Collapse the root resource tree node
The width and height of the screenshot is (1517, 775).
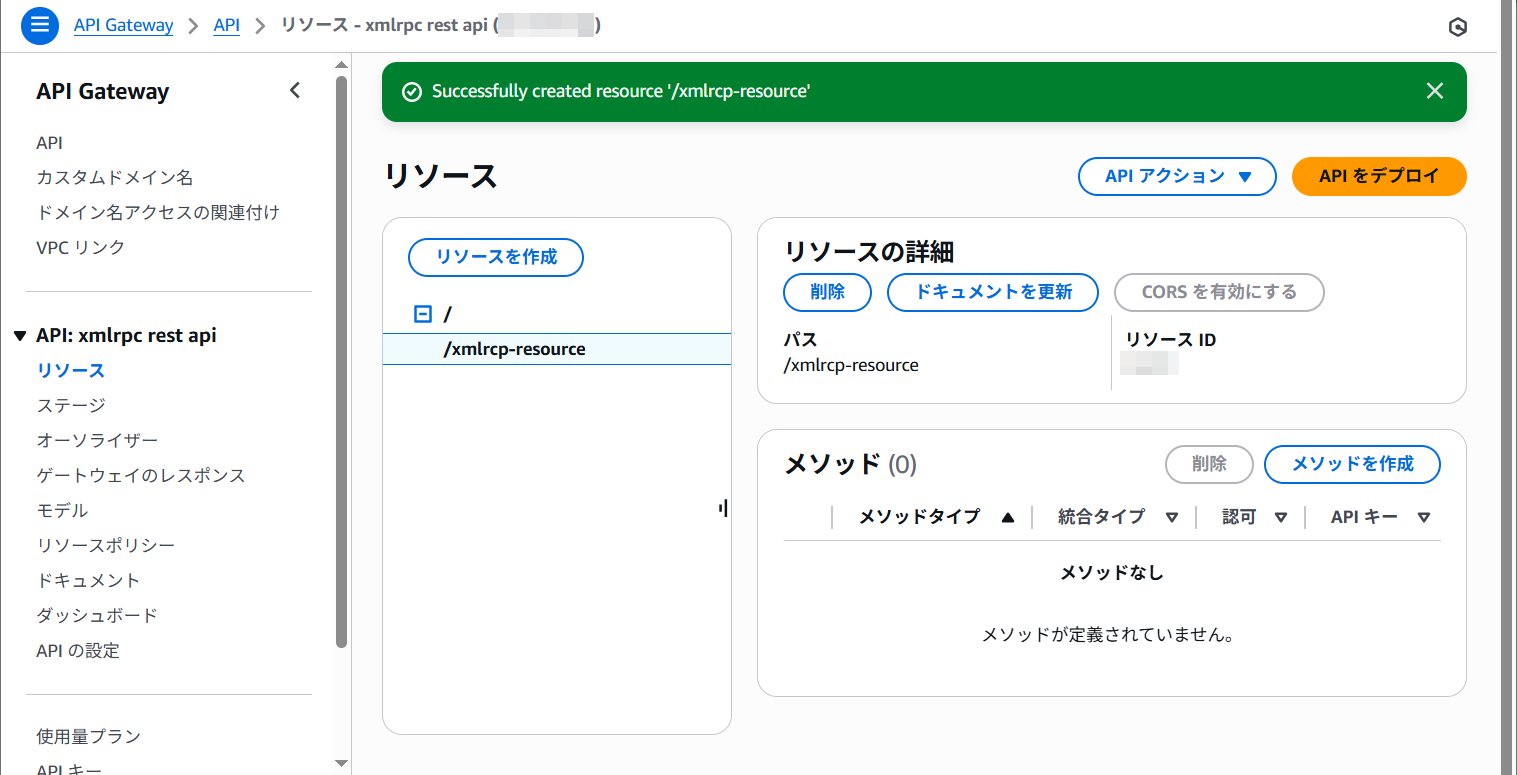(x=422, y=315)
